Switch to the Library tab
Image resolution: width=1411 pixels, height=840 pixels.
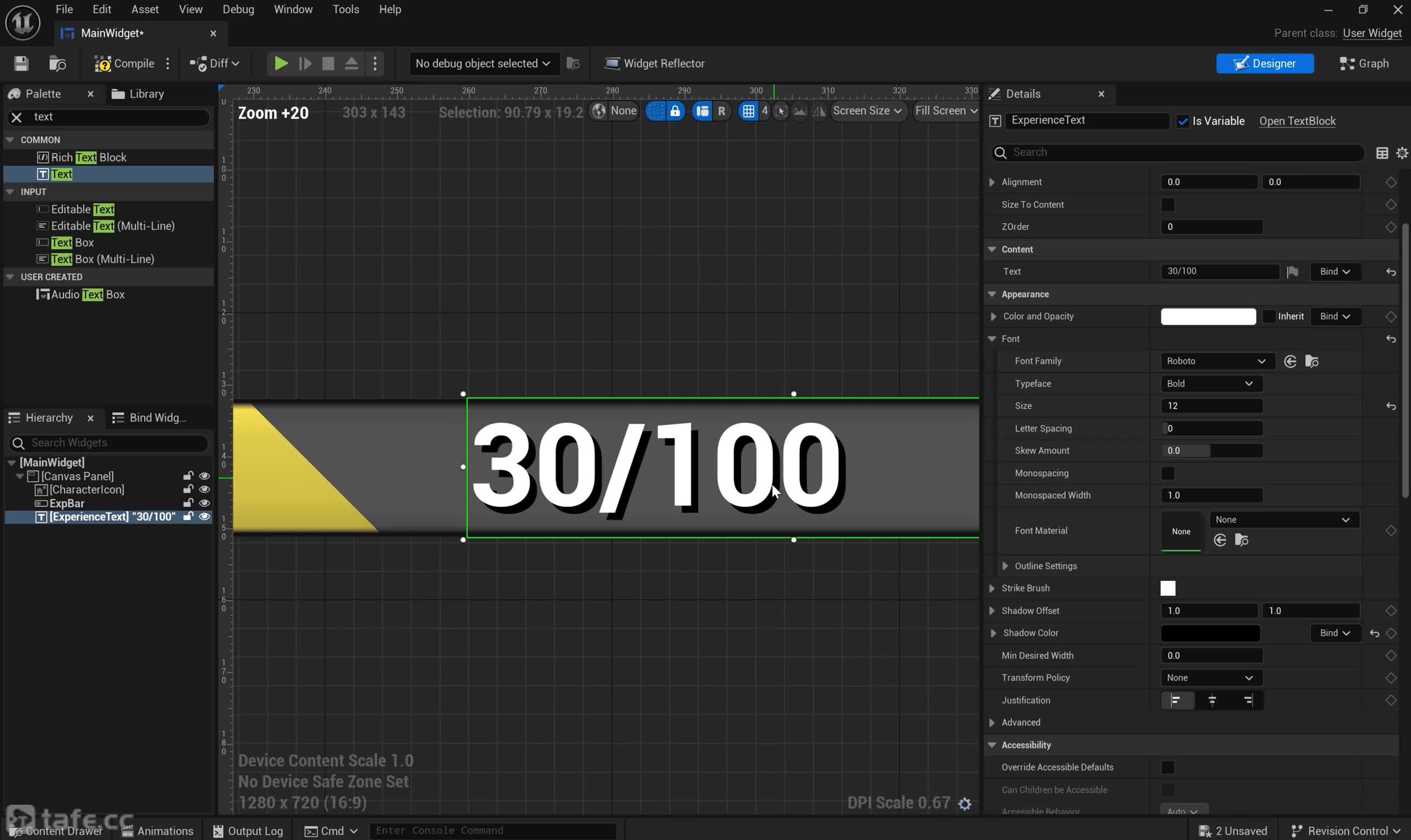tap(138, 94)
